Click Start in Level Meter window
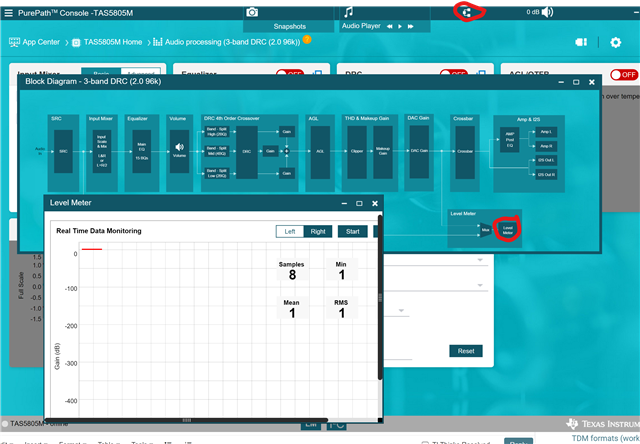Image resolution: width=640 pixels, height=444 pixels. click(x=353, y=231)
